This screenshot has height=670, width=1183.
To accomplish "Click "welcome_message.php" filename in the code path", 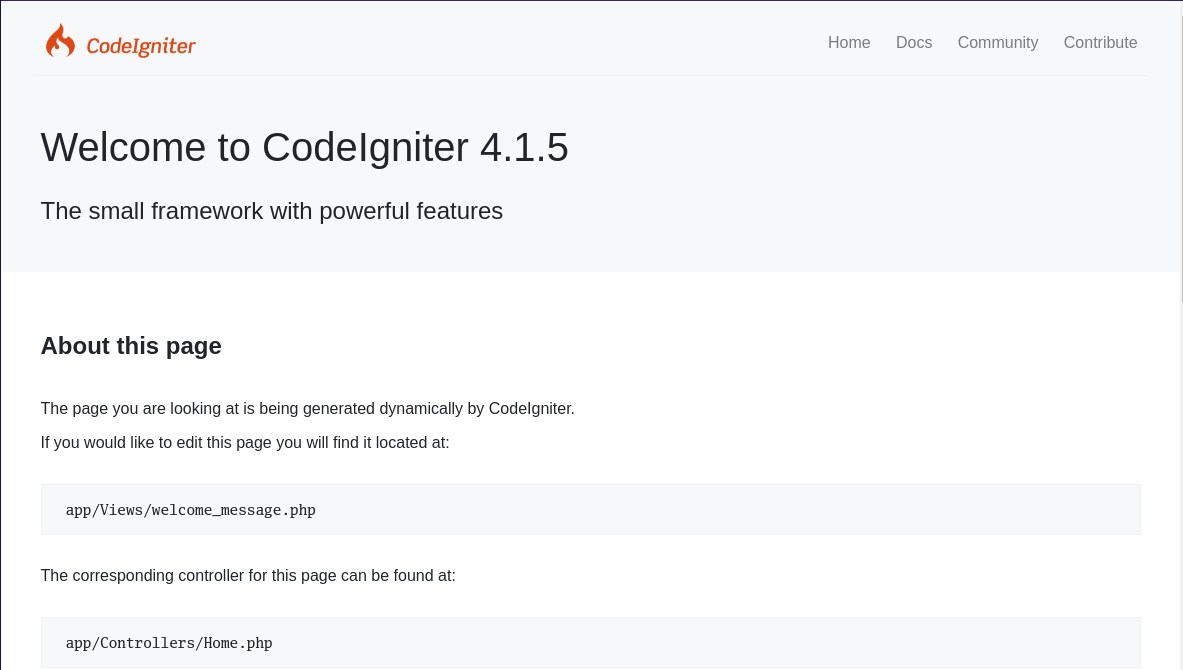I will coord(234,510).
